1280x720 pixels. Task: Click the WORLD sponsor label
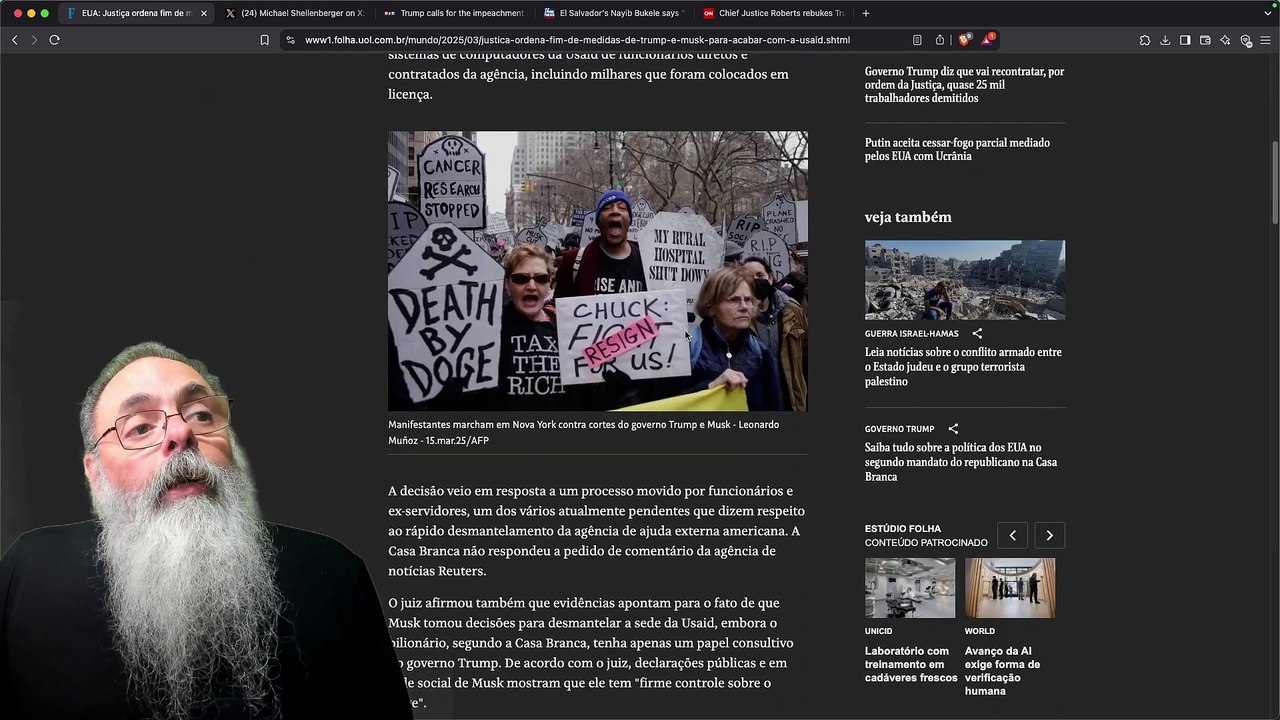980,631
